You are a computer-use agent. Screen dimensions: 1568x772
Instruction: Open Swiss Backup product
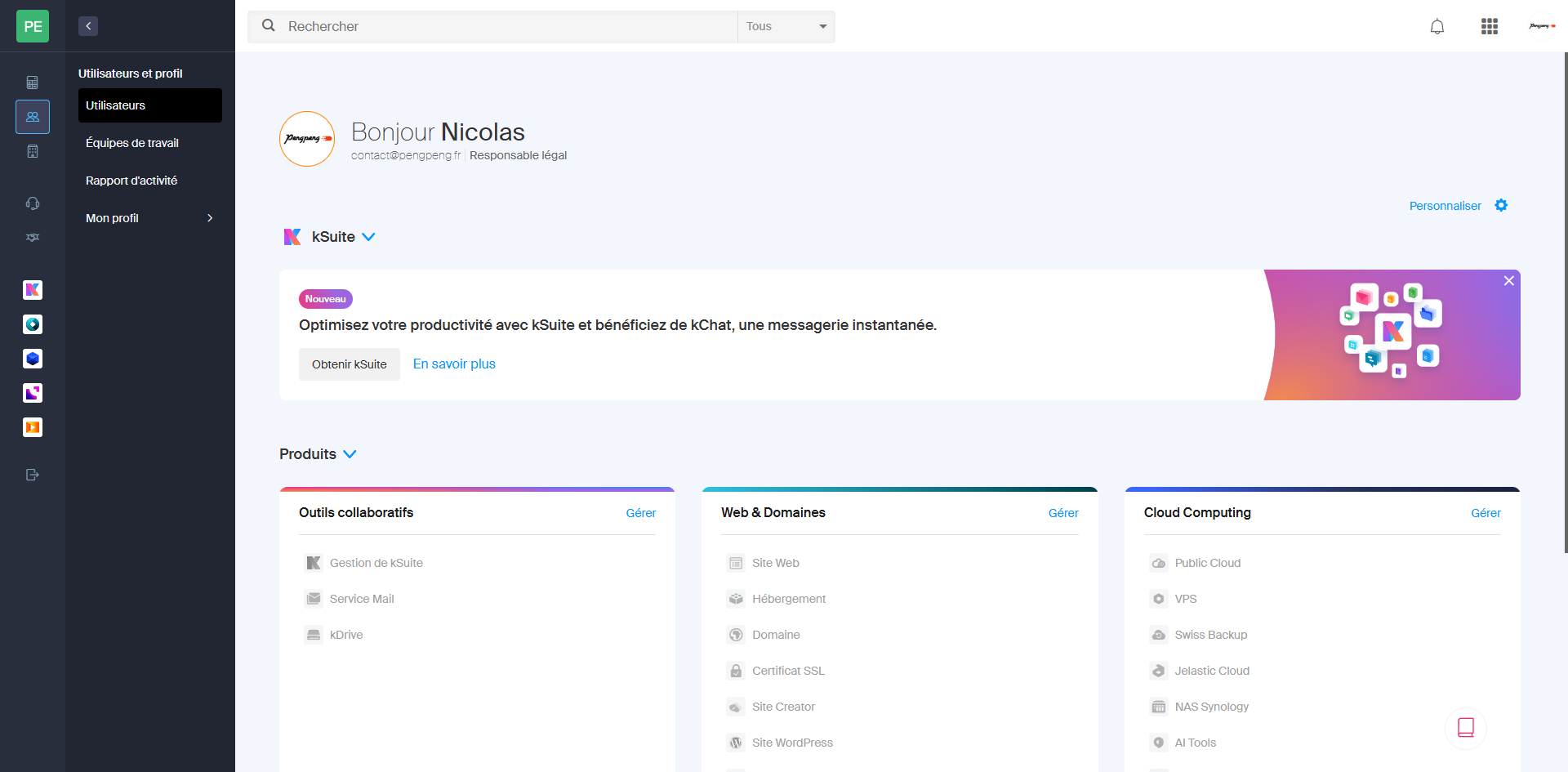point(1199,635)
